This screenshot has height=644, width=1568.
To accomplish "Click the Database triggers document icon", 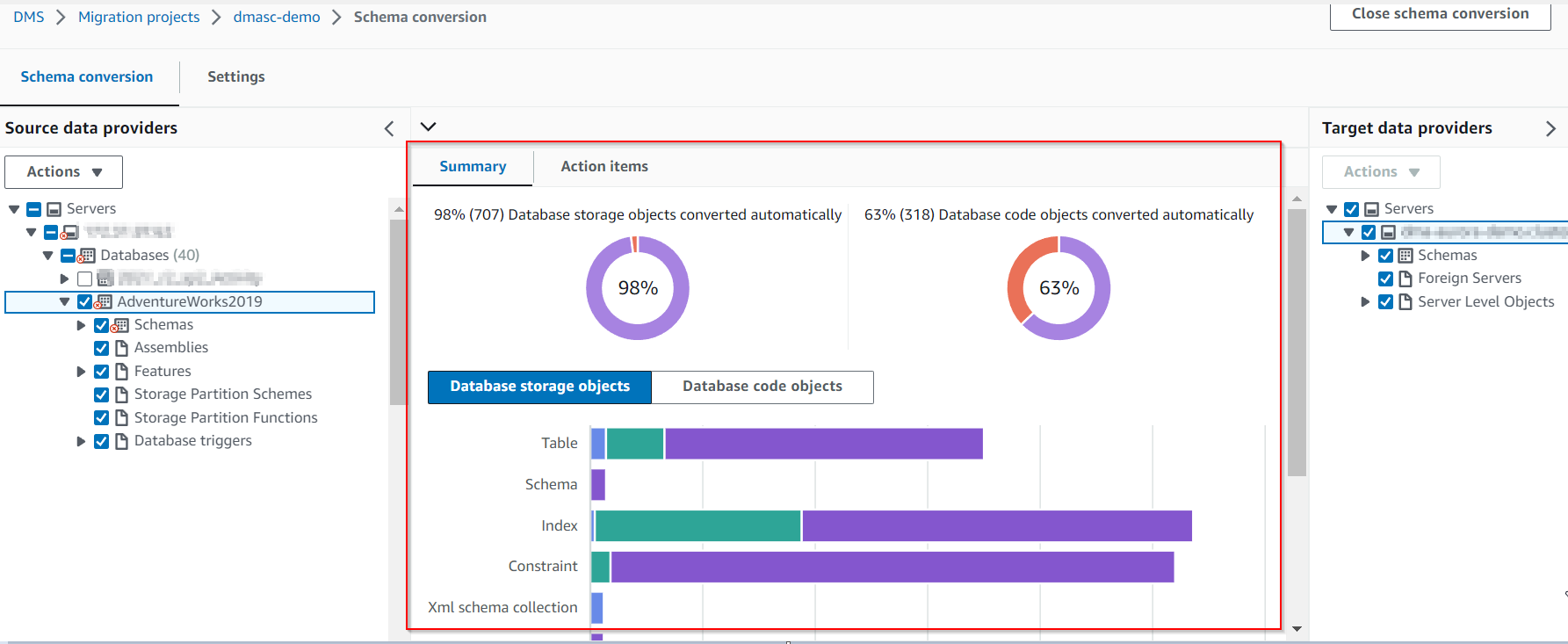I will tap(122, 441).
